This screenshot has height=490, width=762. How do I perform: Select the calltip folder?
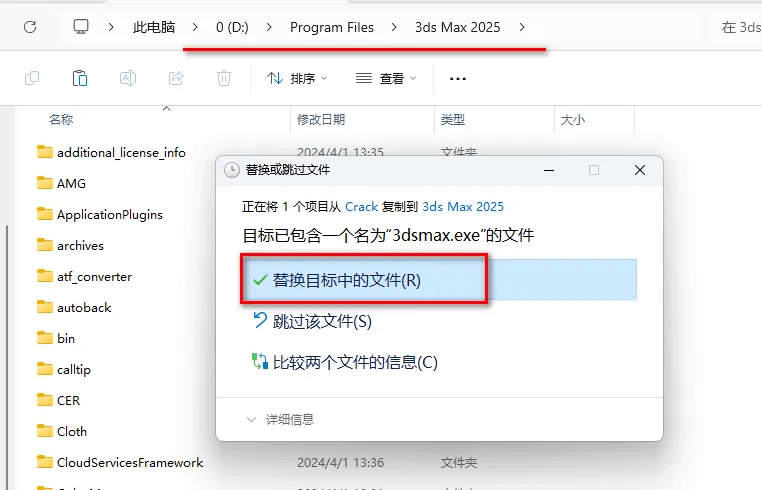click(x=74, y=369)
